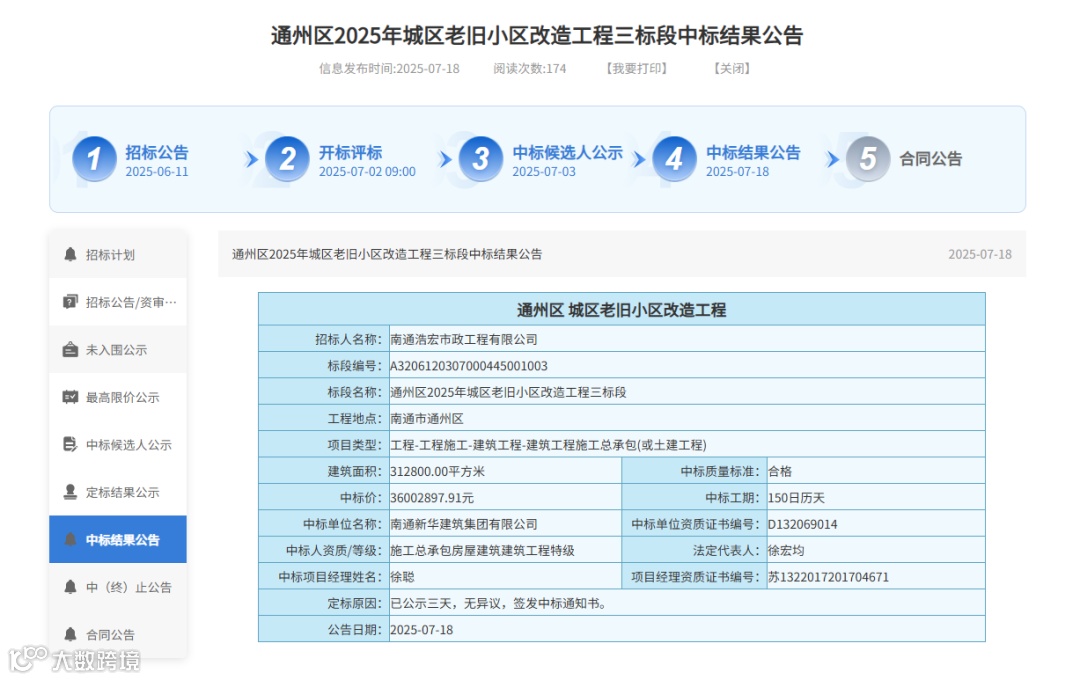Click the bell icon beside 合同公告 in sidebar

(70, 634)
